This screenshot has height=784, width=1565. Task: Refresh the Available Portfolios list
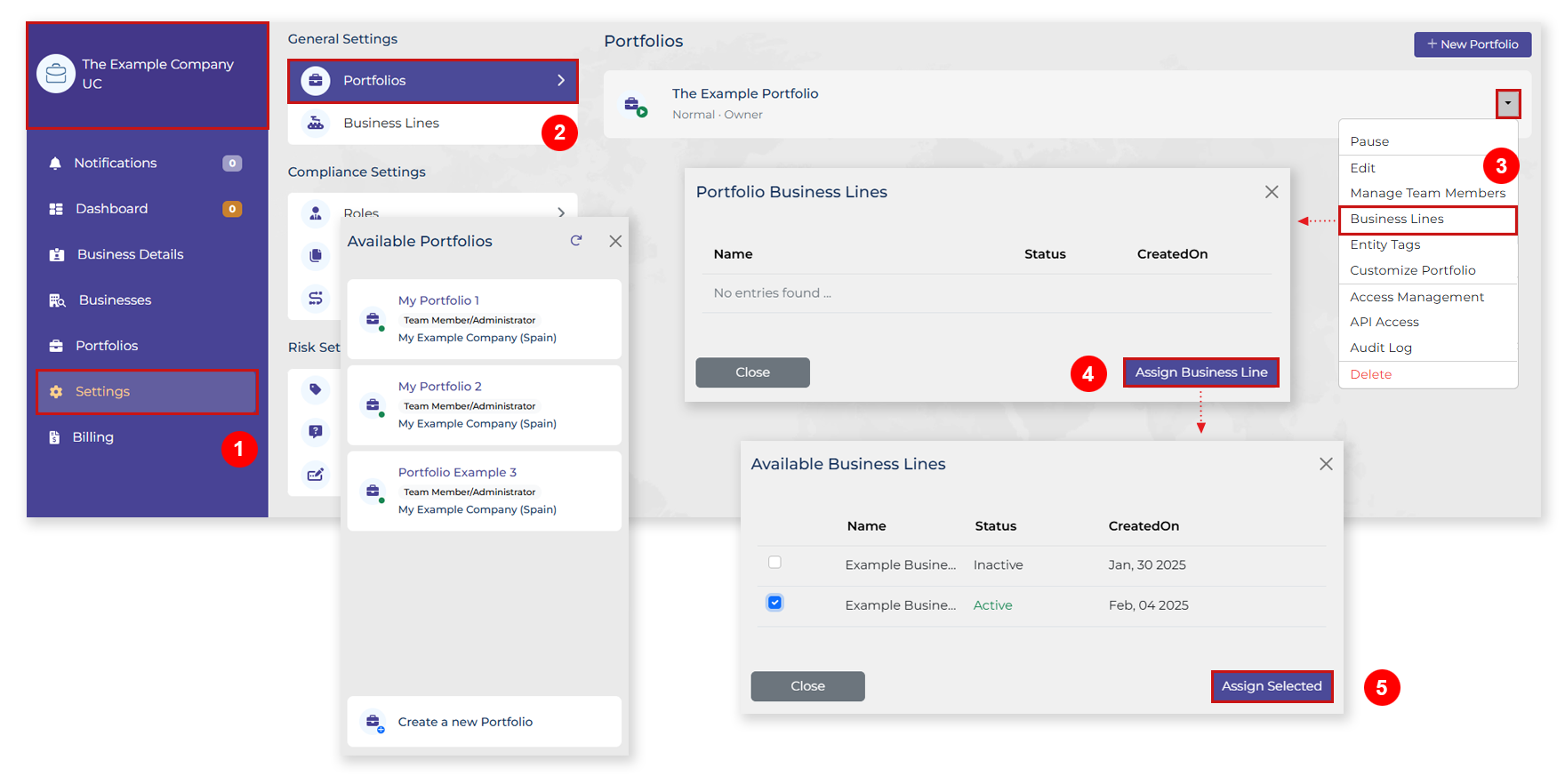point(576,241)
